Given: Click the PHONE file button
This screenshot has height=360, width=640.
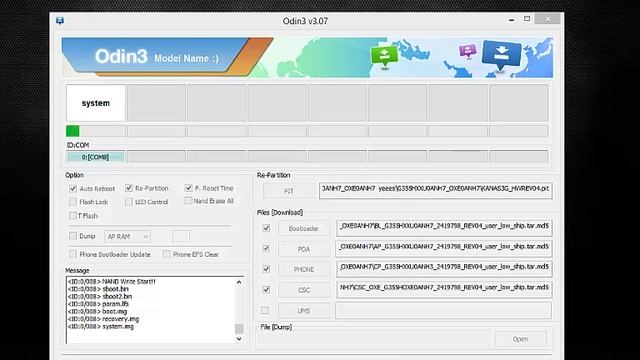Looking at the screenshot, I should pyautogui.click(x=304, y=269).
